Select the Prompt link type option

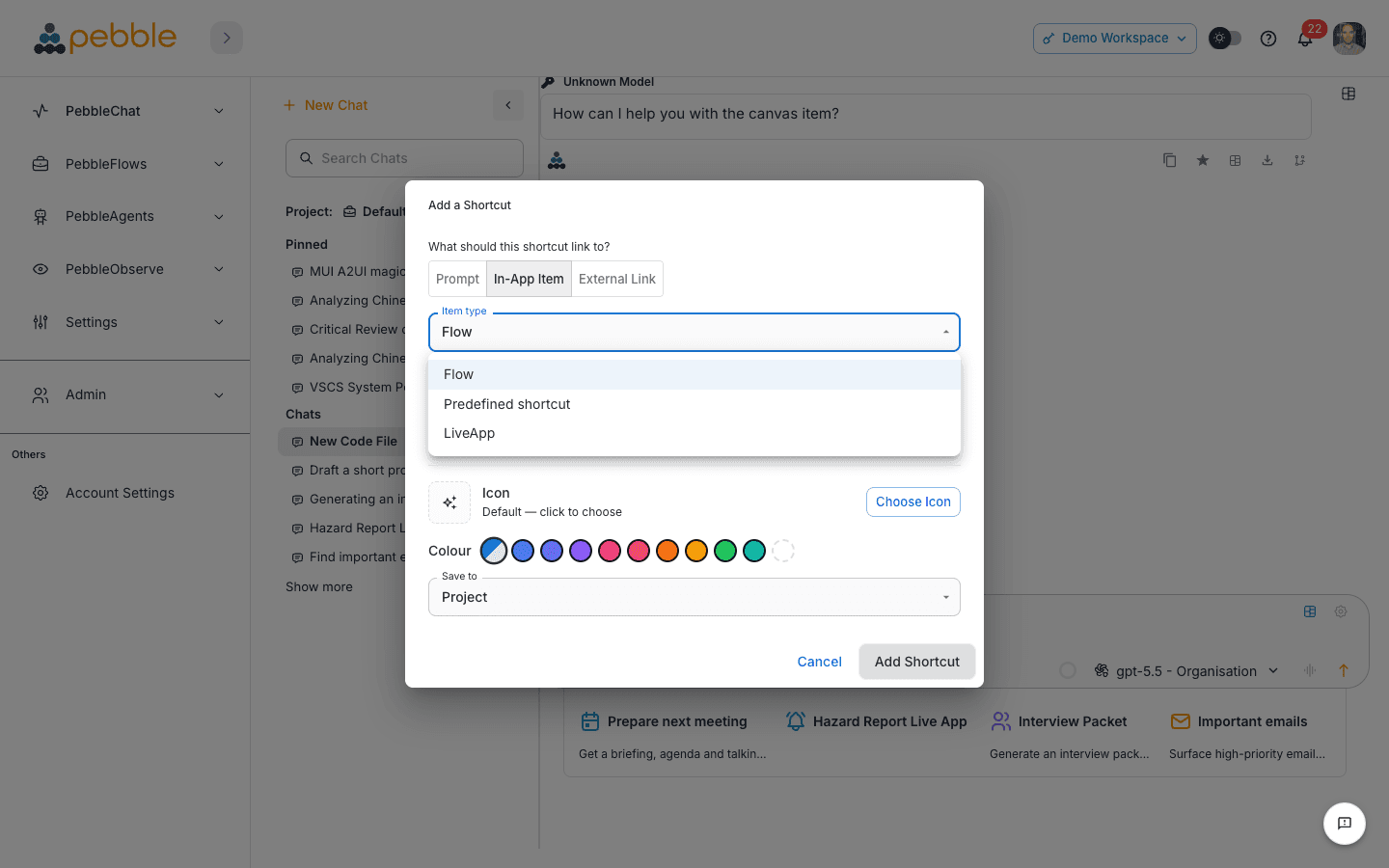(x=457, y=279)
